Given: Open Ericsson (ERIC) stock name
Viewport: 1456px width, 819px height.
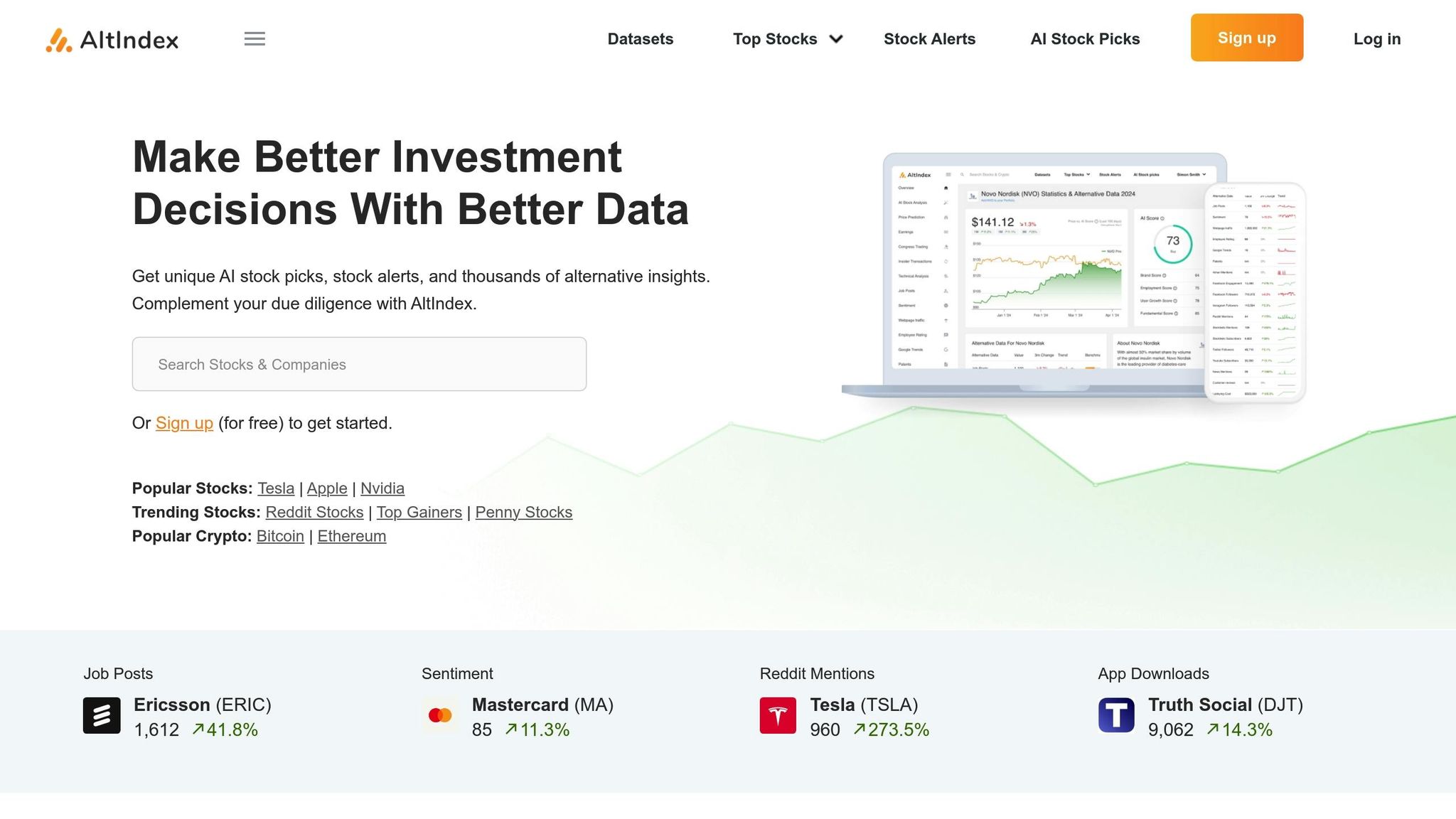Looking at the screenshot, I should tap(203, 705).
